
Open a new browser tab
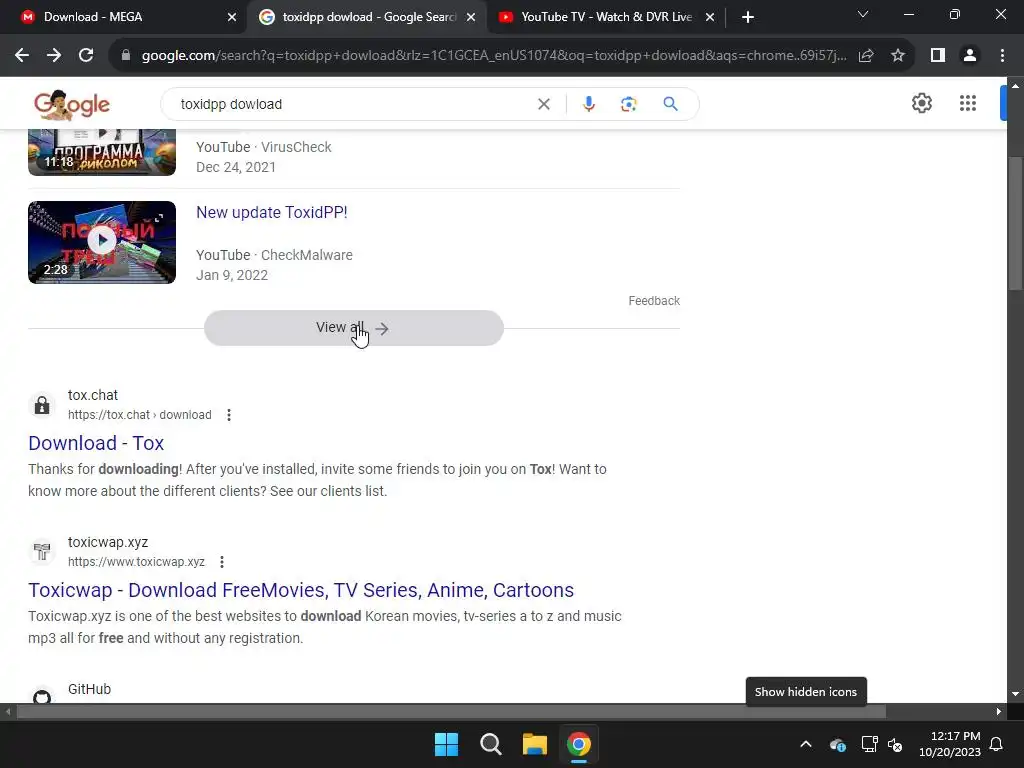click(748, 17)
